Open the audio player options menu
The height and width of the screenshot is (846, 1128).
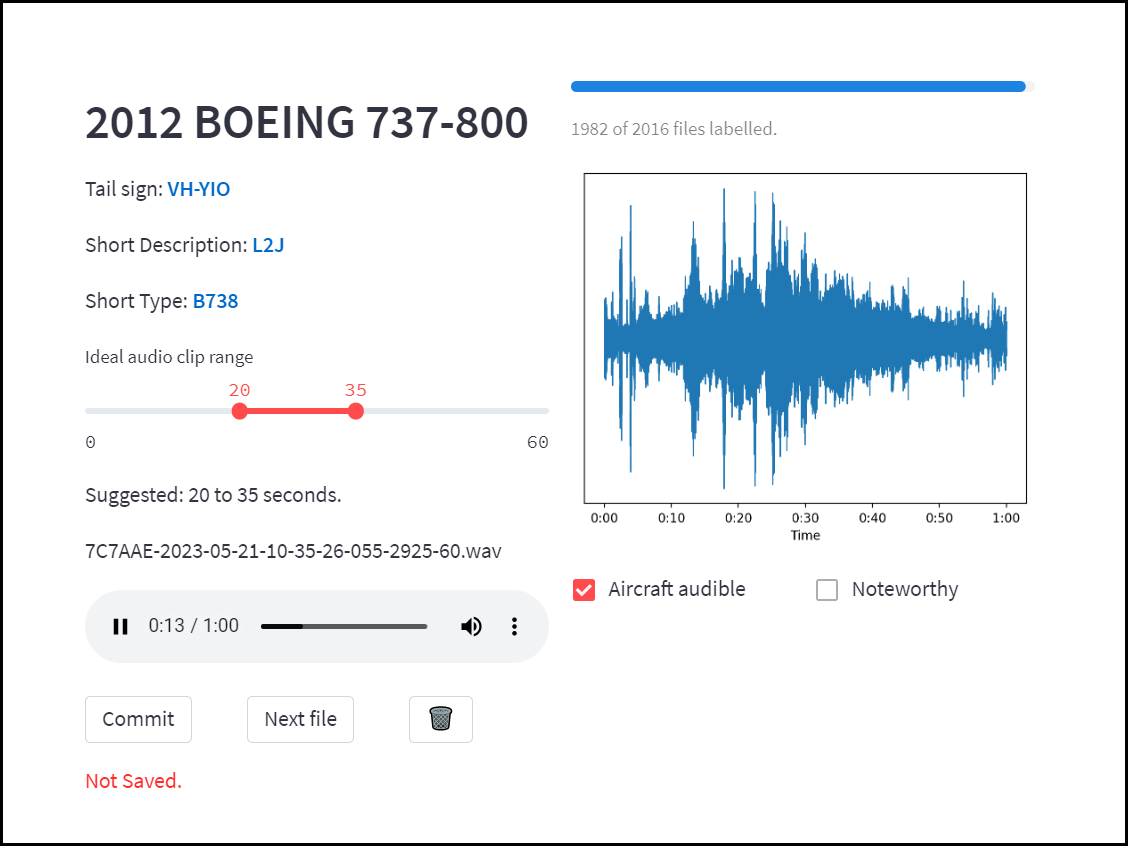[514, 627]
